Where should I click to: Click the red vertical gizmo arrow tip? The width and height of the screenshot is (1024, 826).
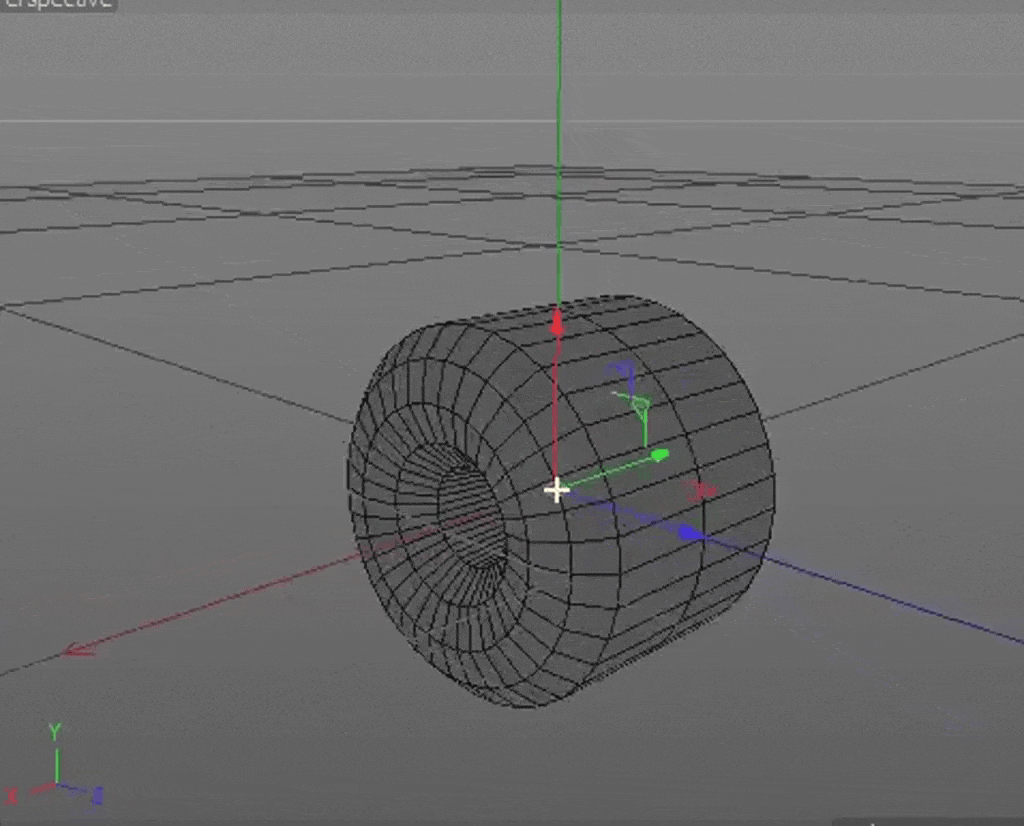tap(557, 322)
